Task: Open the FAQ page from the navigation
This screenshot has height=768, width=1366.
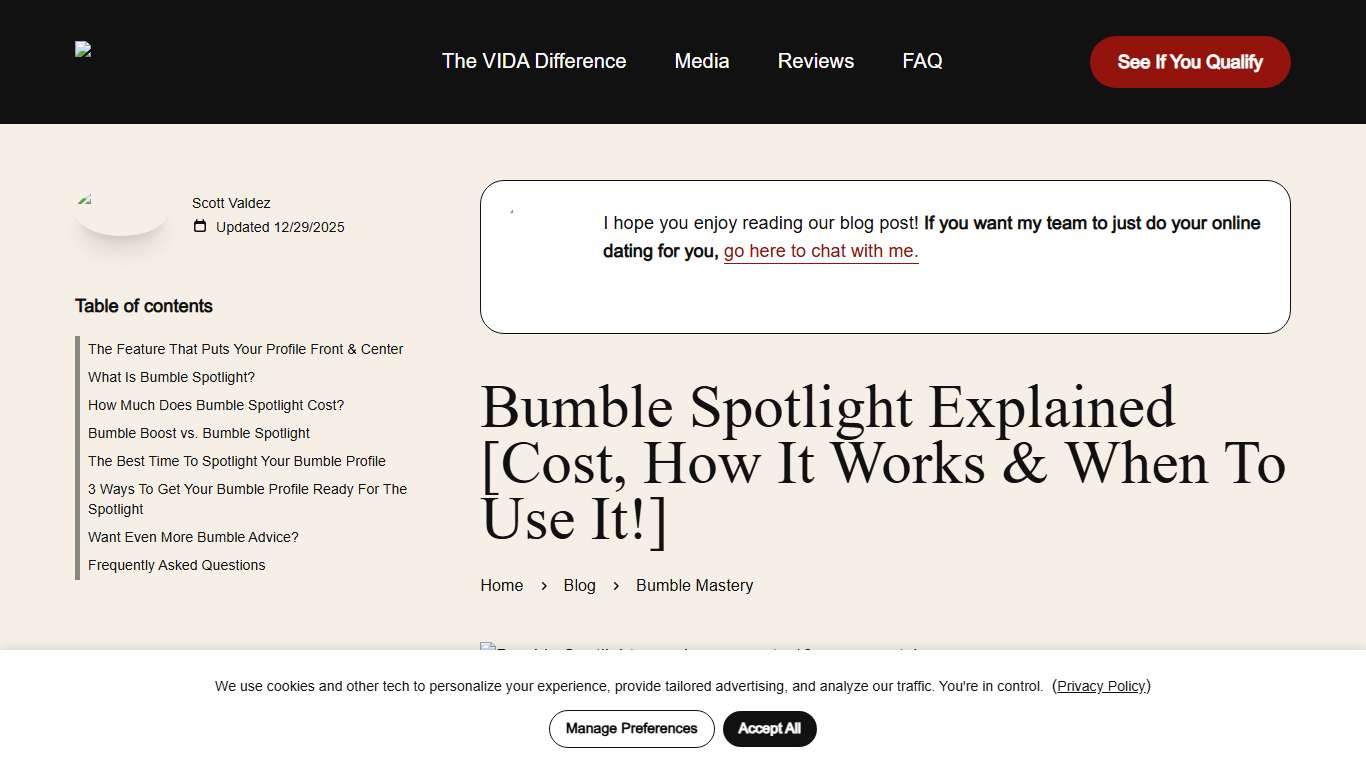Action: (x=921, y=61)
